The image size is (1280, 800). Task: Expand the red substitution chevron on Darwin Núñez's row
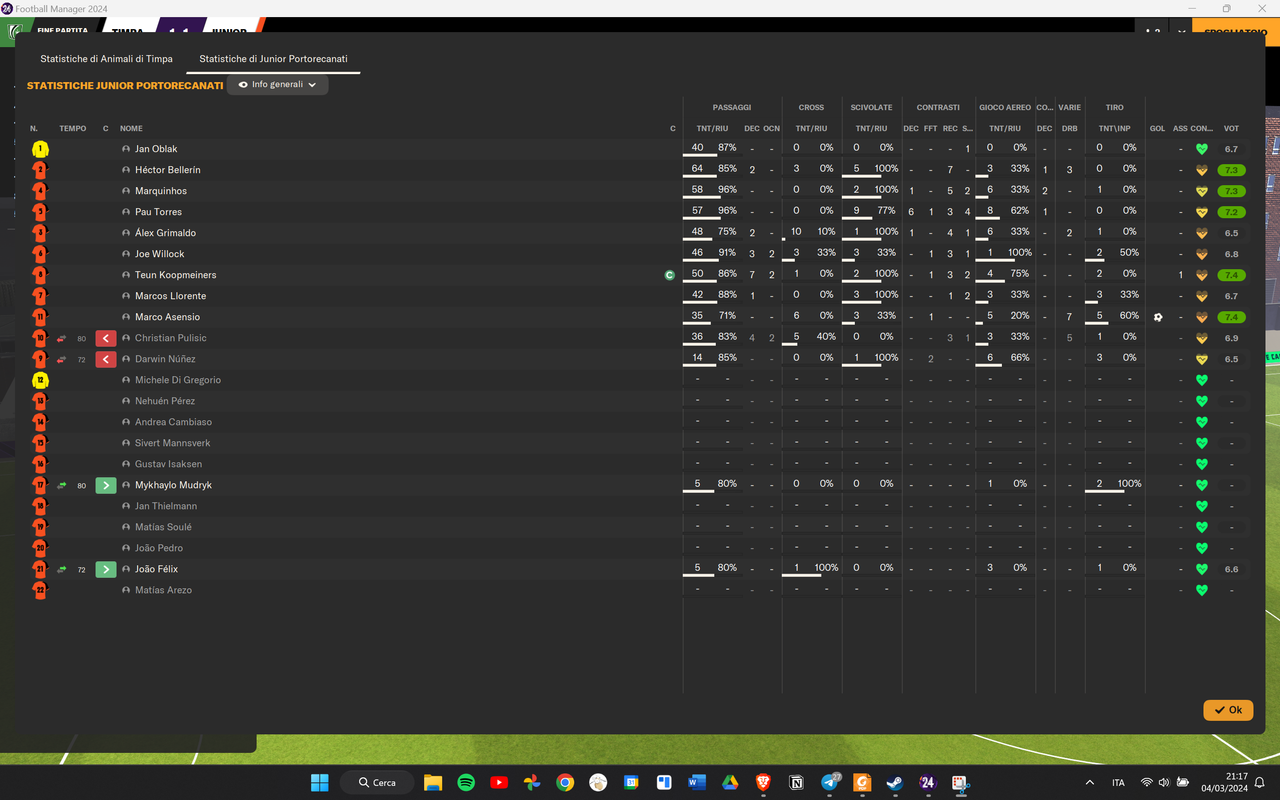[x=106, y=359]
